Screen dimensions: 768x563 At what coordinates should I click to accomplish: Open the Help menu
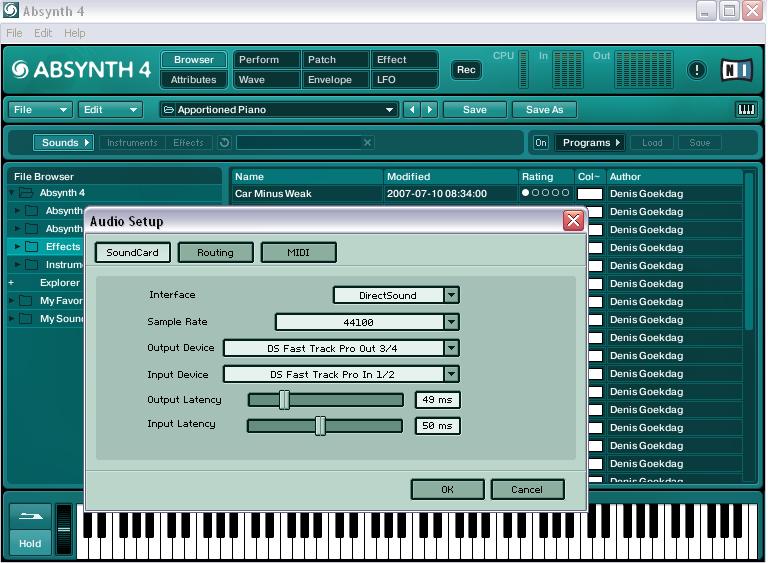(x=74, y=33)
